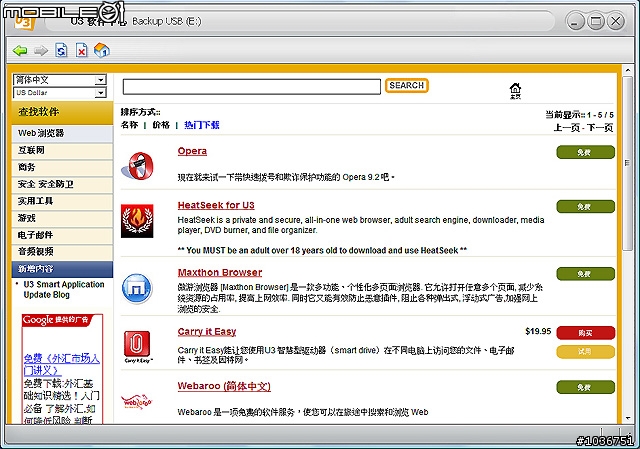
Task: Click the U3 logo in title bar
Action: [24, 22]
